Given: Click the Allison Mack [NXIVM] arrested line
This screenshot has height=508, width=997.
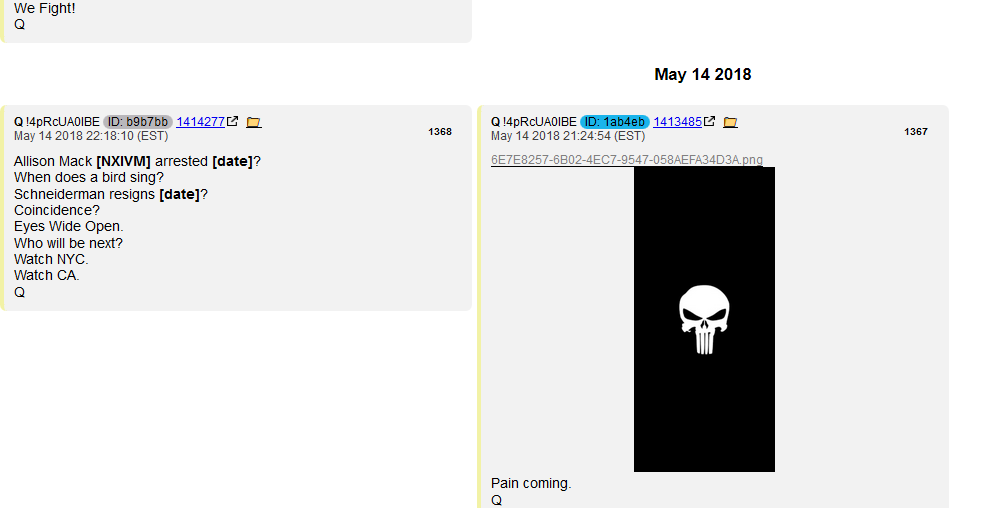Looking at the screenshot, I should pos(137,161).
